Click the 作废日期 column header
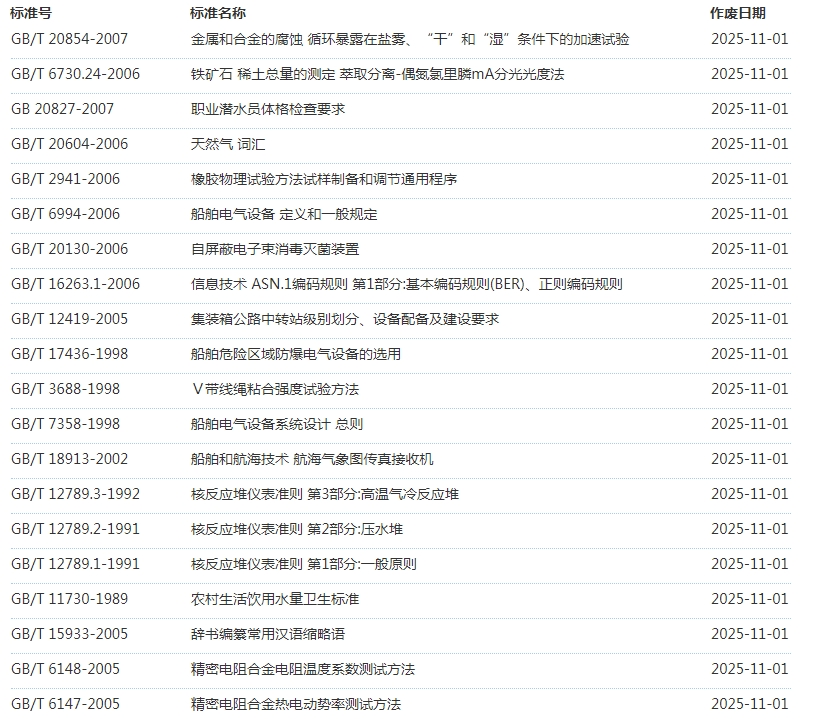This screenshot has width=819, height=719. pyautogui.click(x=737, y=13)
